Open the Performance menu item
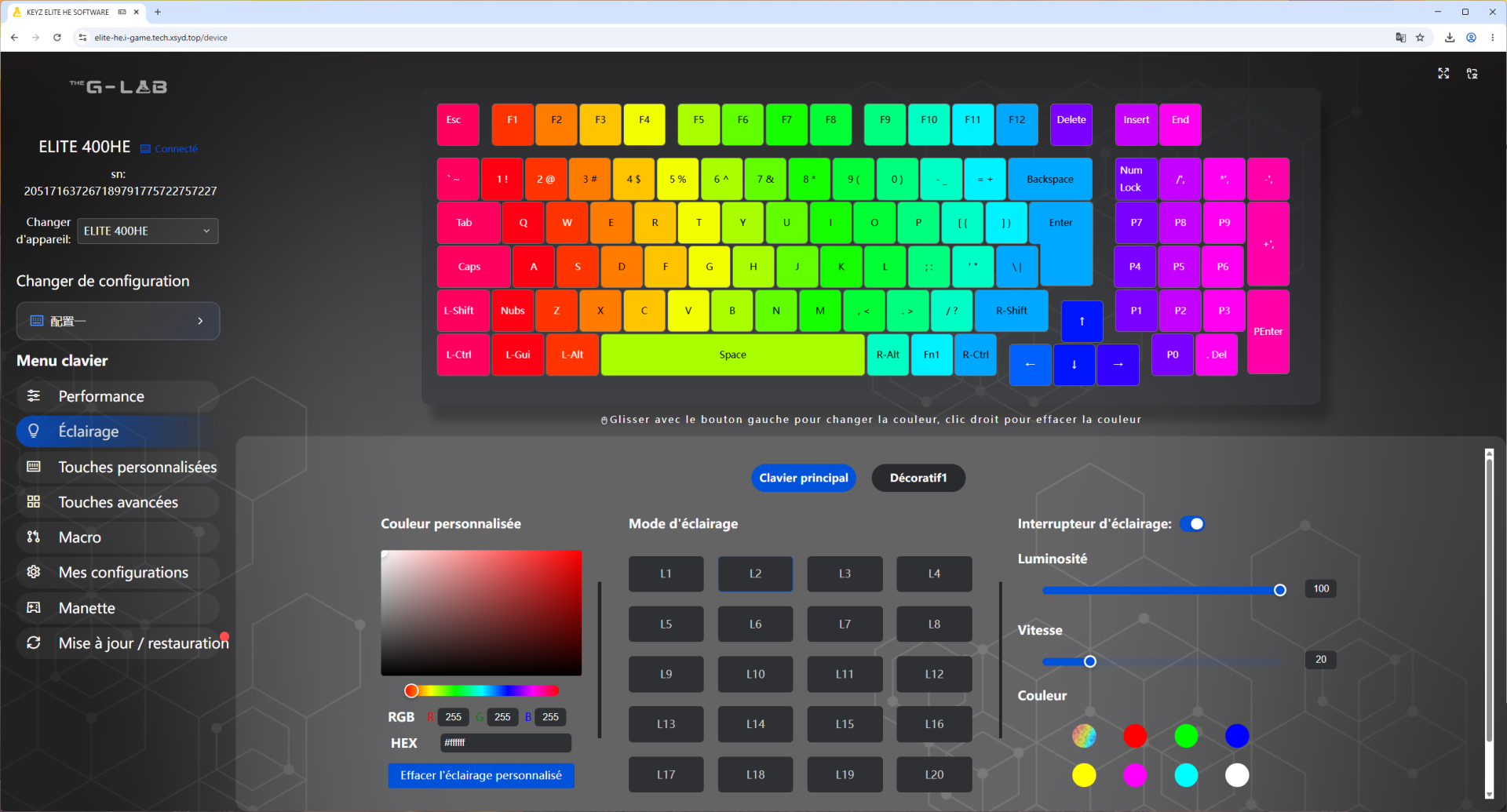Image resolution: width=1507 pixels, height=812 pixels. (x=118, y=396)
